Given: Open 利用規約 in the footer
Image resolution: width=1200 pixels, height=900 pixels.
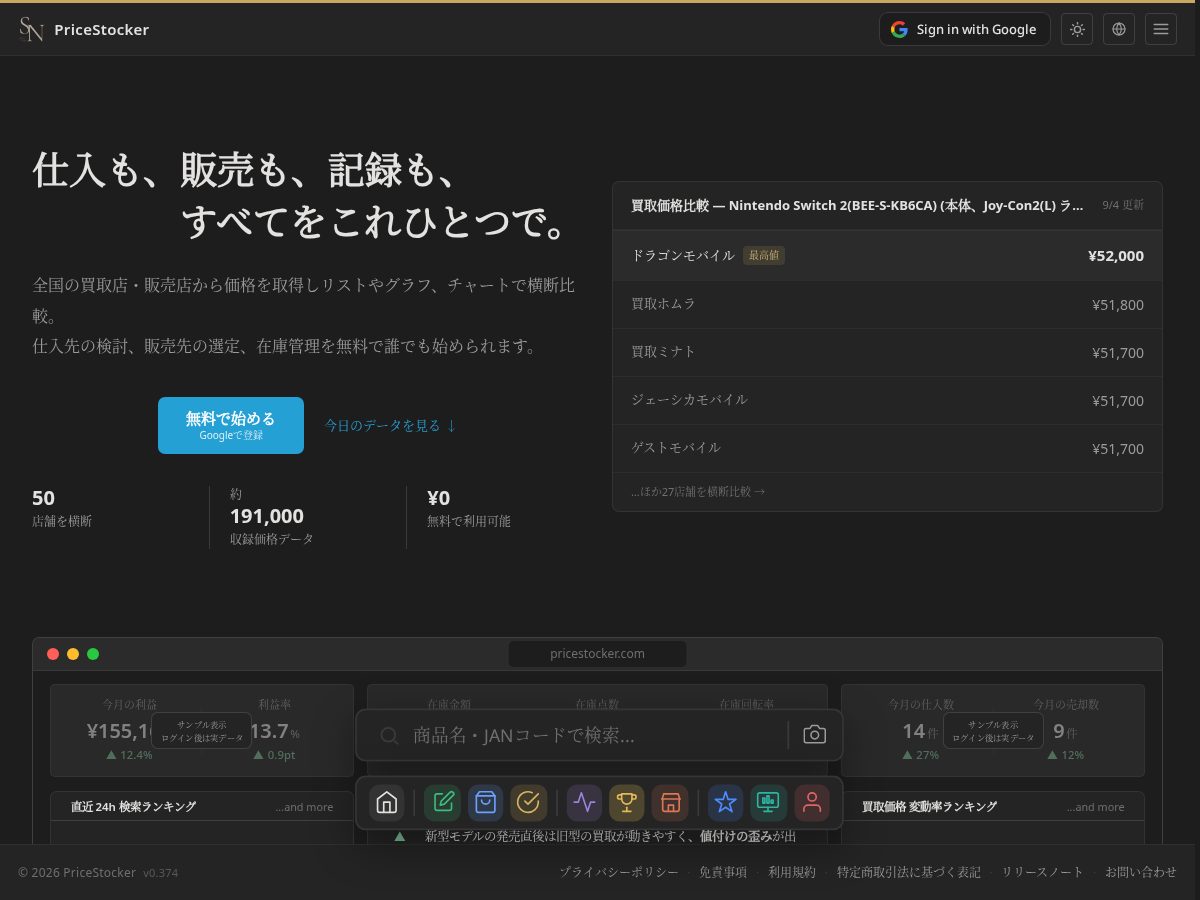Looking at the screenshot, I should coord(792,872).
